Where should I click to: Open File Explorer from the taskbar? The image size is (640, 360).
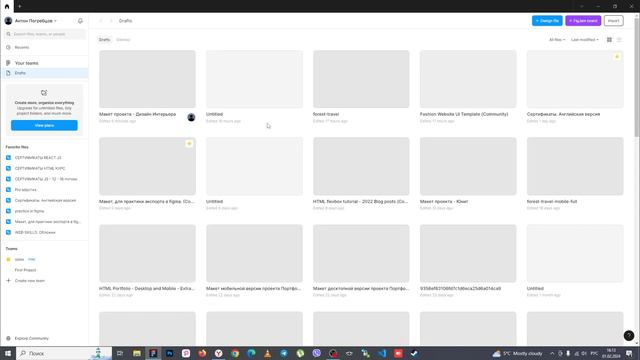pos(137,353)
